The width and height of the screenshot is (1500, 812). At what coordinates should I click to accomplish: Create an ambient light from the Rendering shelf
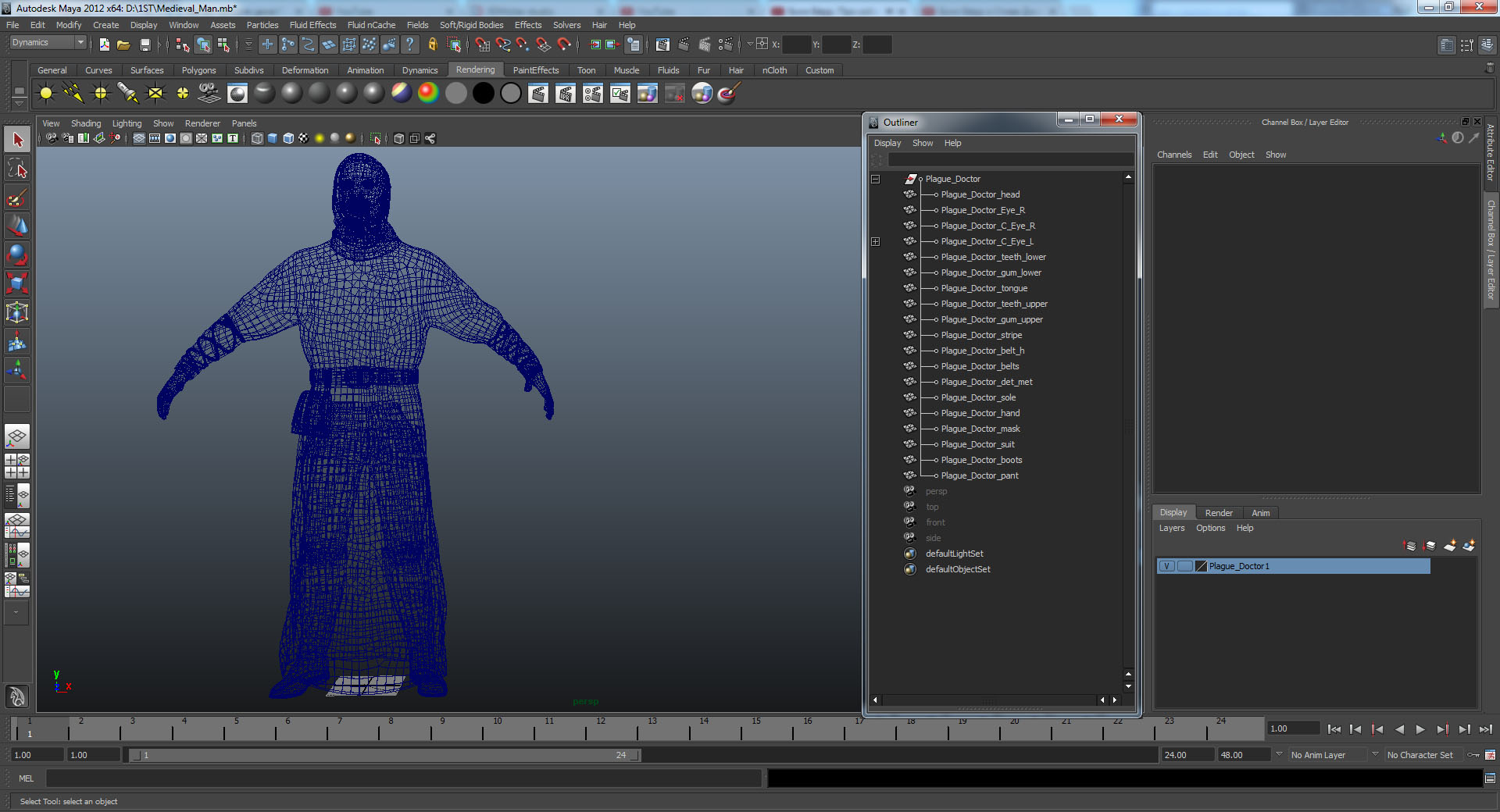pos(46,94)
